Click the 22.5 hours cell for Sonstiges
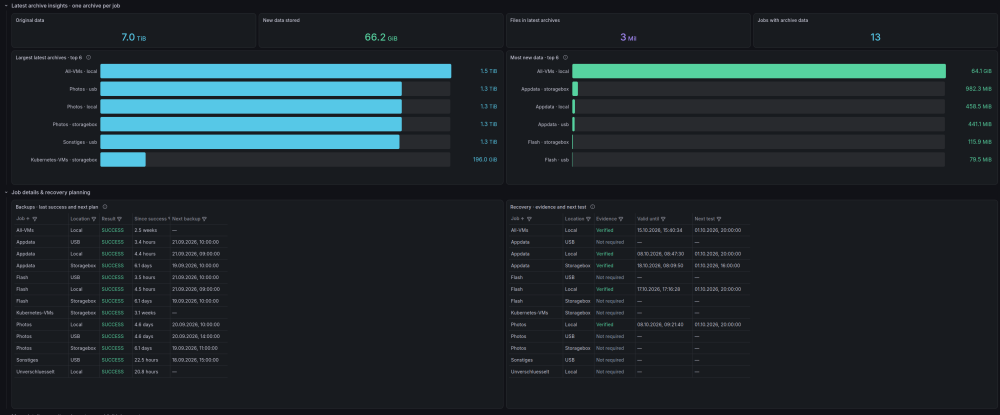The height and width of the screenshot is (415, 1000). click(x=151, y=360)
